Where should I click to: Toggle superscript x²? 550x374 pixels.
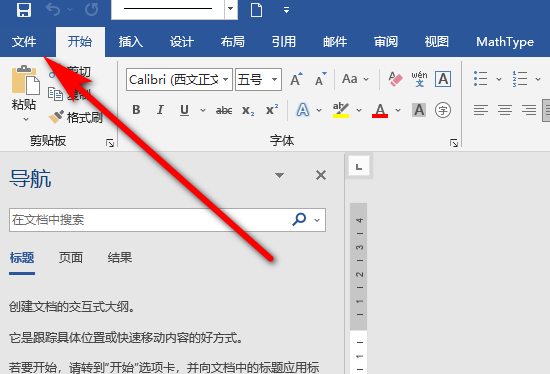click(x=272, y=109)
